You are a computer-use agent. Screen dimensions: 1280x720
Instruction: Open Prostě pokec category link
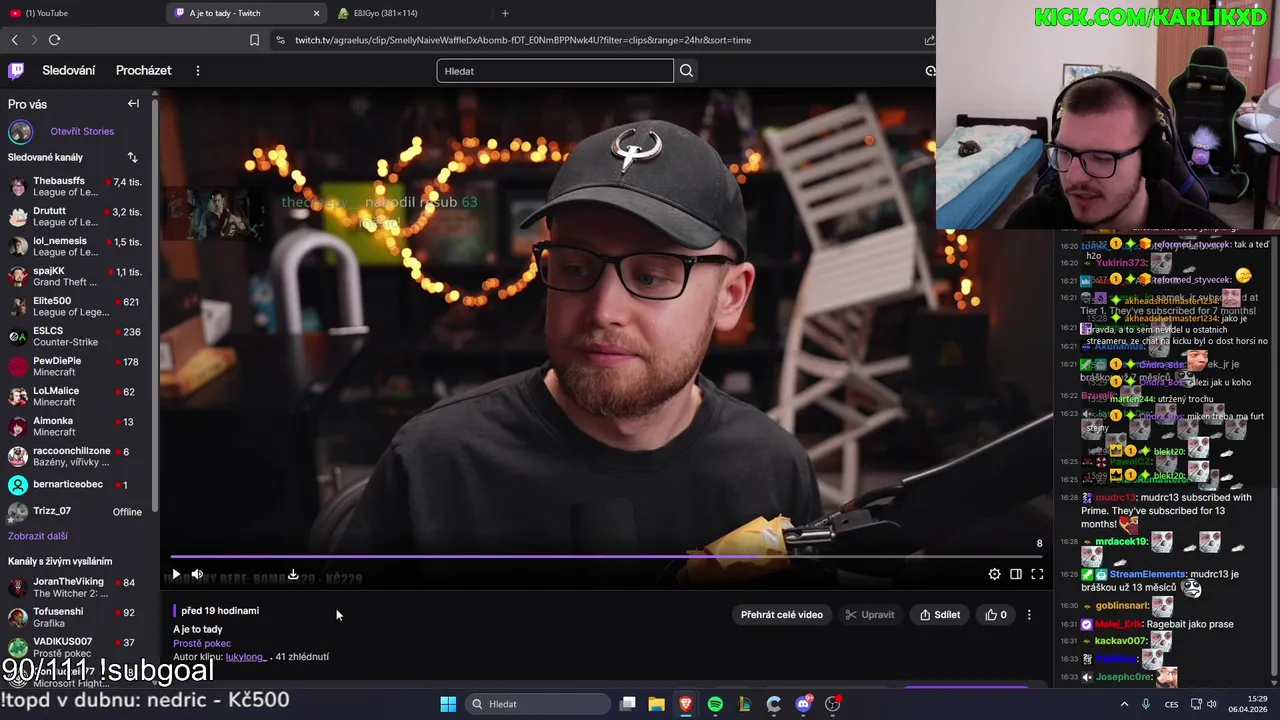pyautogui.click(x=202, y=643)
